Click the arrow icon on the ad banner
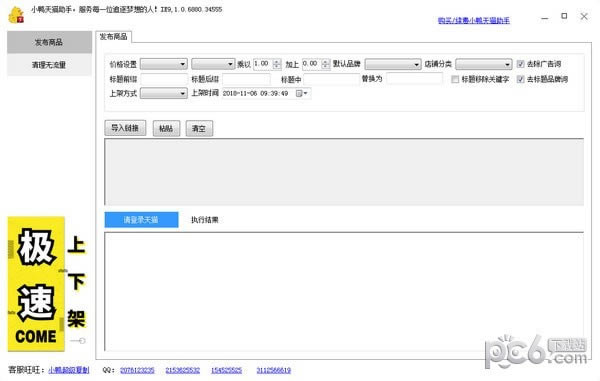The width and height of the screenshot is (600, 381). click(78, 340)
